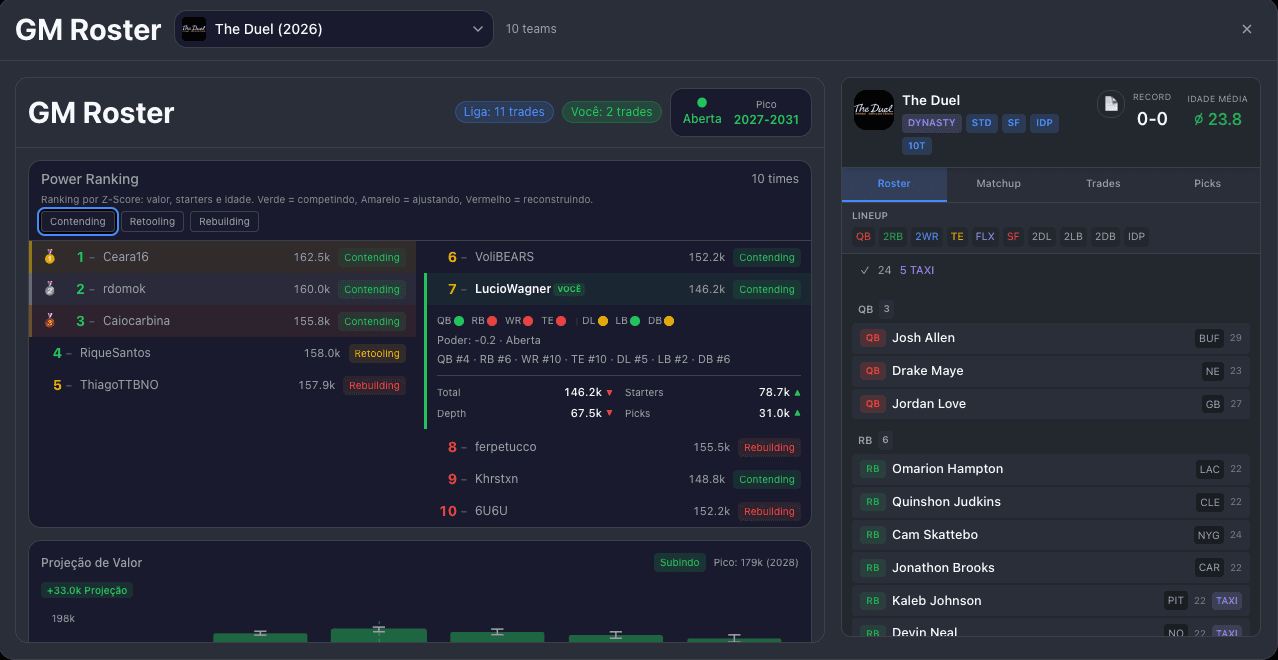Click the 2028 projection value bar
The height and width of the screenshot is (660, 1278).
pyautogui.click(x=379, y=635)
